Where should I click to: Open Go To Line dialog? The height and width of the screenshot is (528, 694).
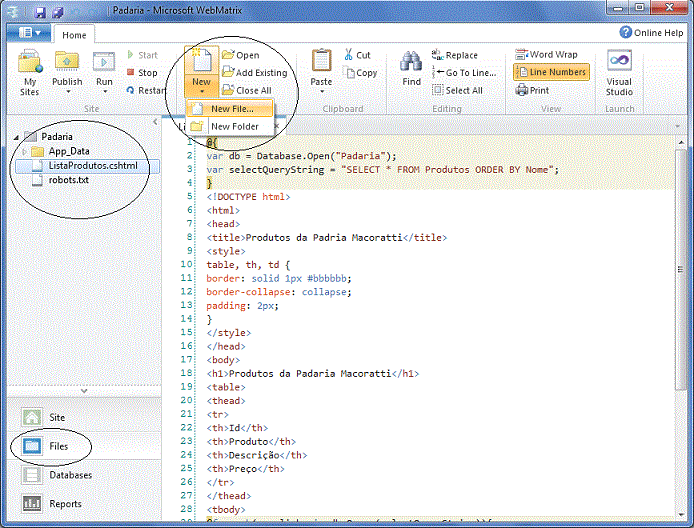[x=464, y=73]
